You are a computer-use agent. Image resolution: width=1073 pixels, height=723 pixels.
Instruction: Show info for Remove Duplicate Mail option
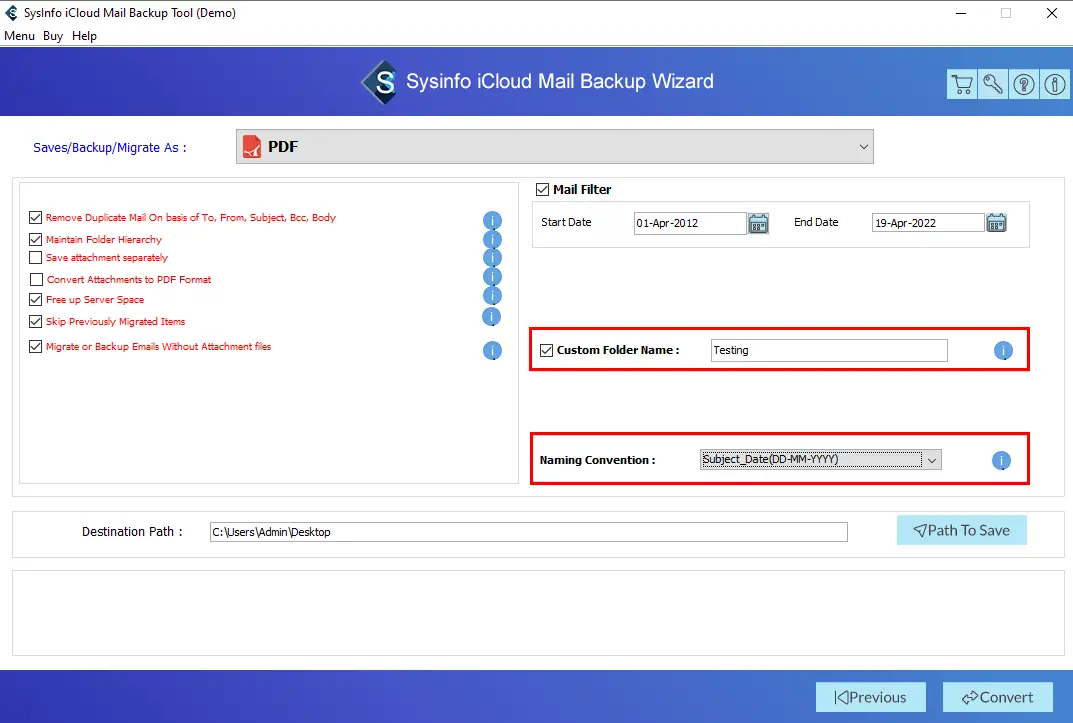tap(492, 220)
